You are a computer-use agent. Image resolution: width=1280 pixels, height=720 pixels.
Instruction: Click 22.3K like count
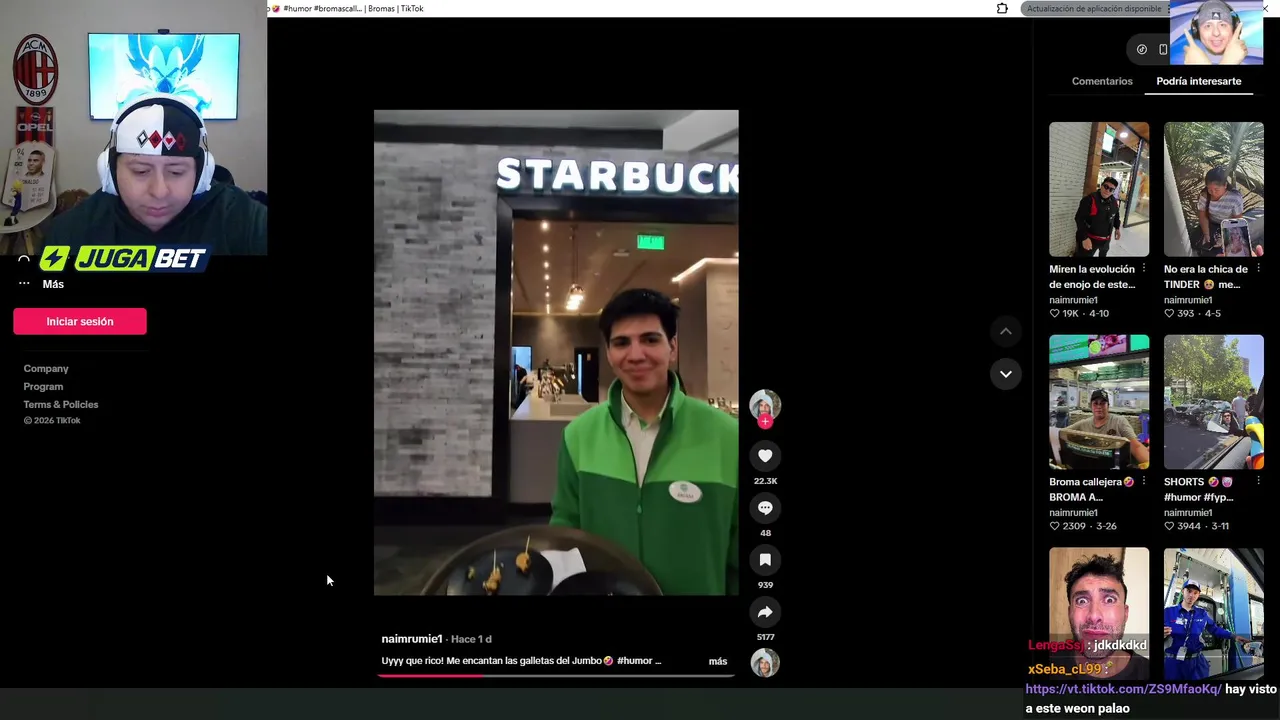(765, 481)
